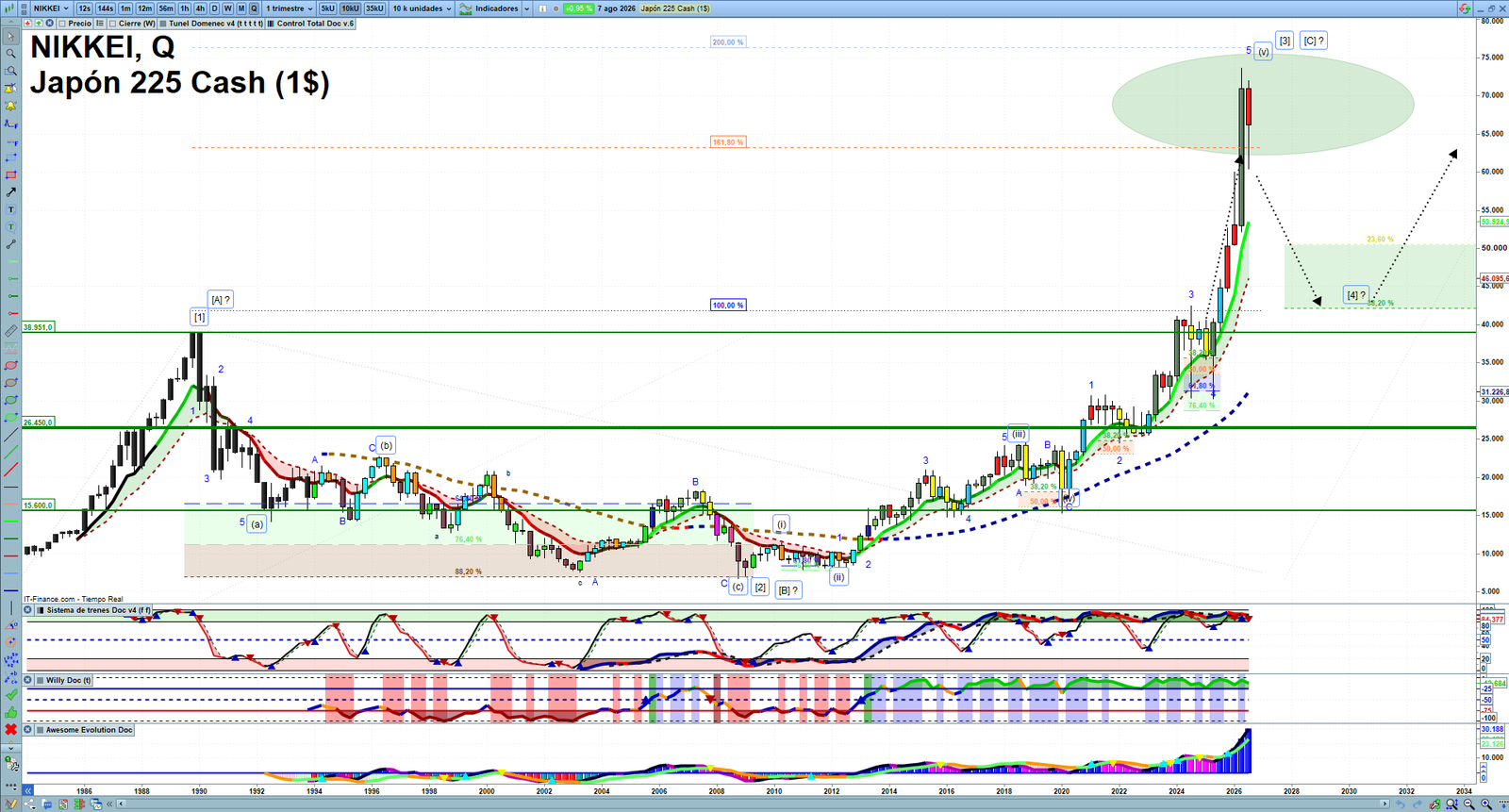Screen dimensions: 1509x812
Task: Expand the left toolbar down chevron
Action: 10,747
